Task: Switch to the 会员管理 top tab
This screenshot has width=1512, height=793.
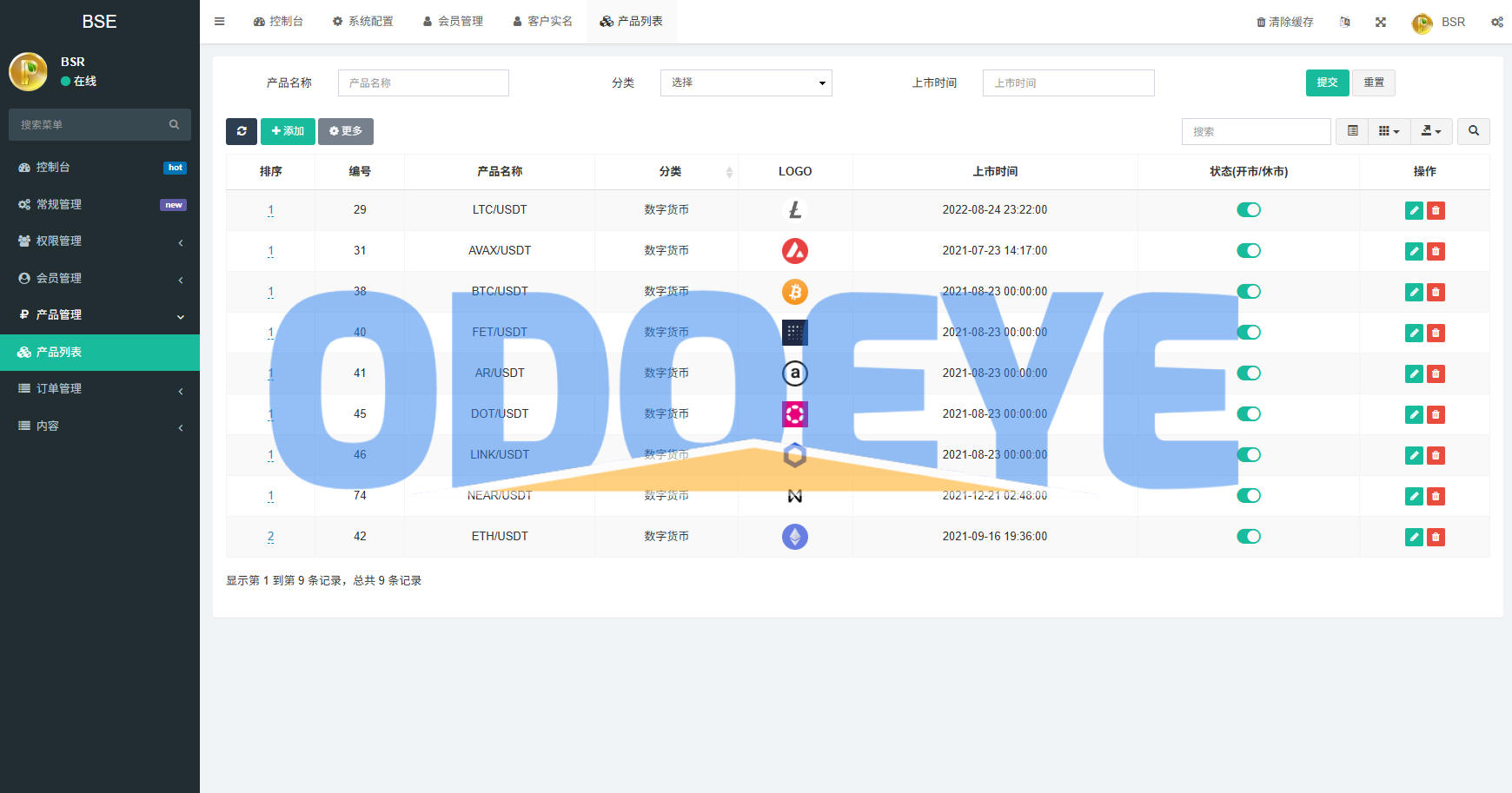Action: pyautogui.click(x=453, y=22)
